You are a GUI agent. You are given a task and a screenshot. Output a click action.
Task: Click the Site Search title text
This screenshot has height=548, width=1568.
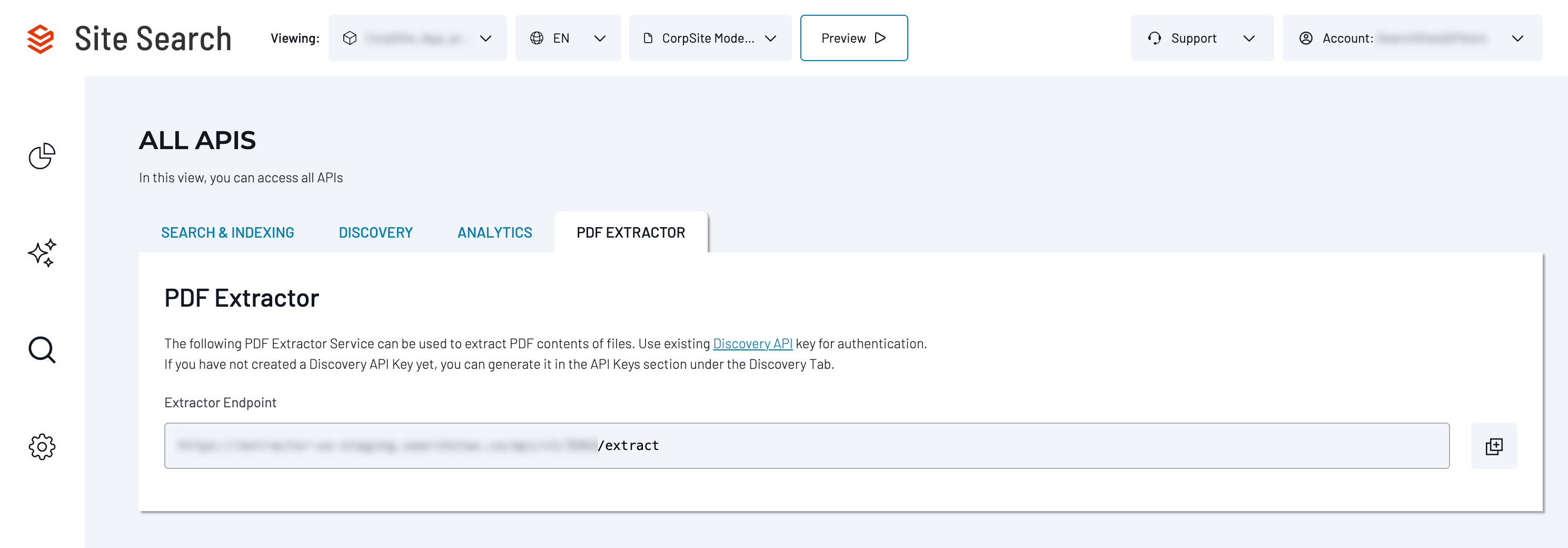(153, 39)
